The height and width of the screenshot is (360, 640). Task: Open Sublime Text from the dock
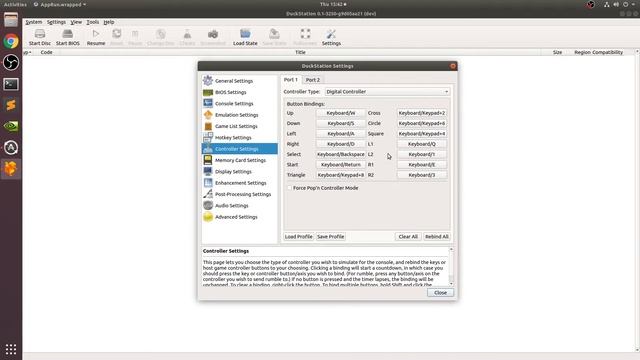click(11, 105)
